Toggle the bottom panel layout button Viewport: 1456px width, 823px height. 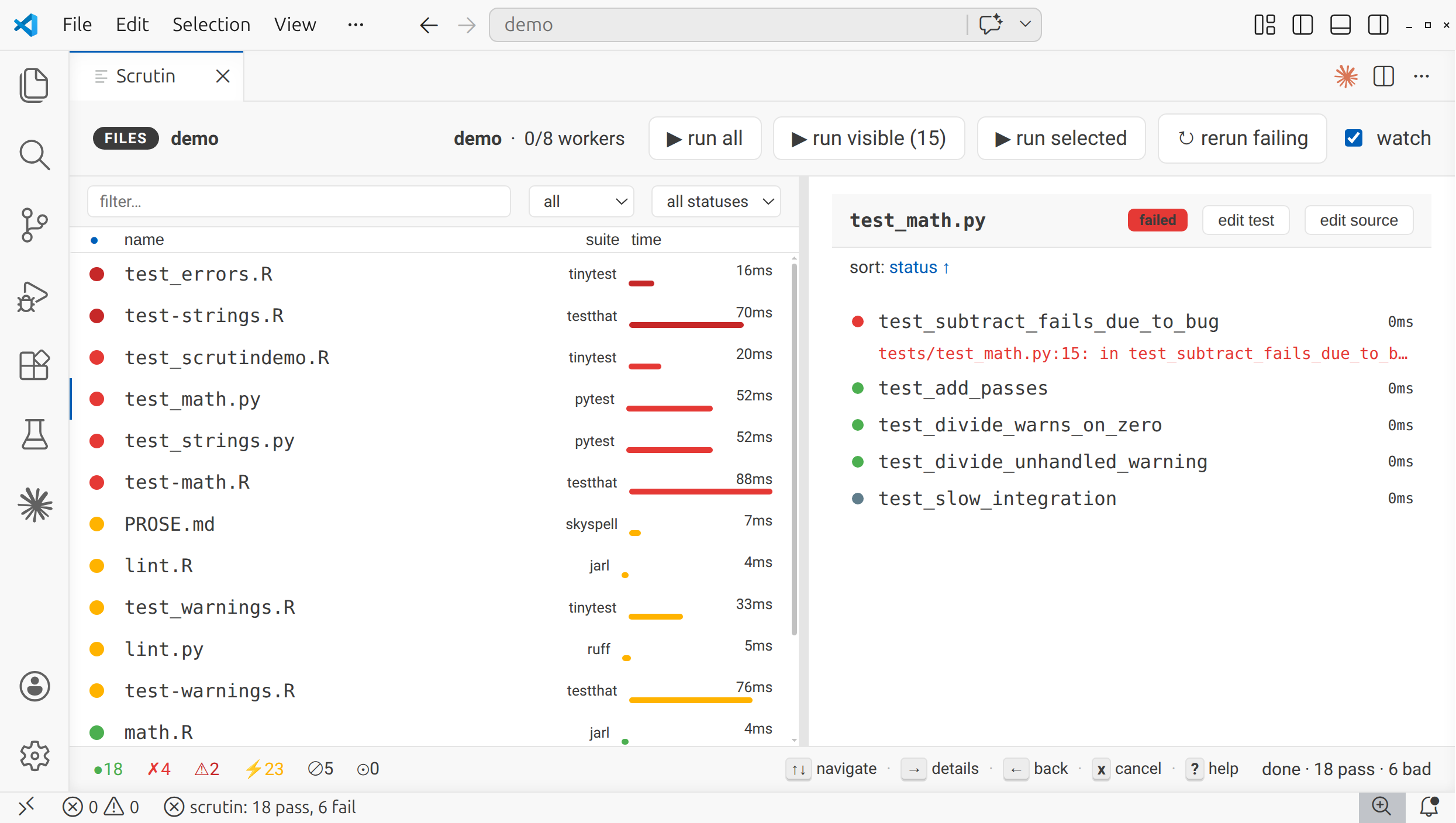1340,25
